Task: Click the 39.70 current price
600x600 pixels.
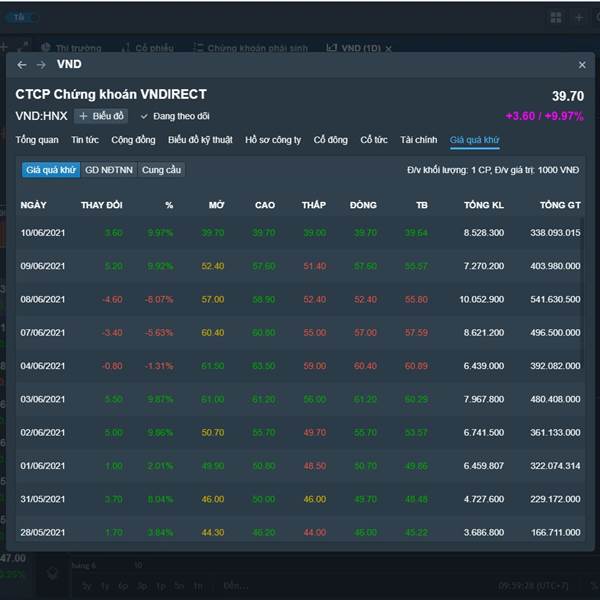Action: tap(568, 96)
